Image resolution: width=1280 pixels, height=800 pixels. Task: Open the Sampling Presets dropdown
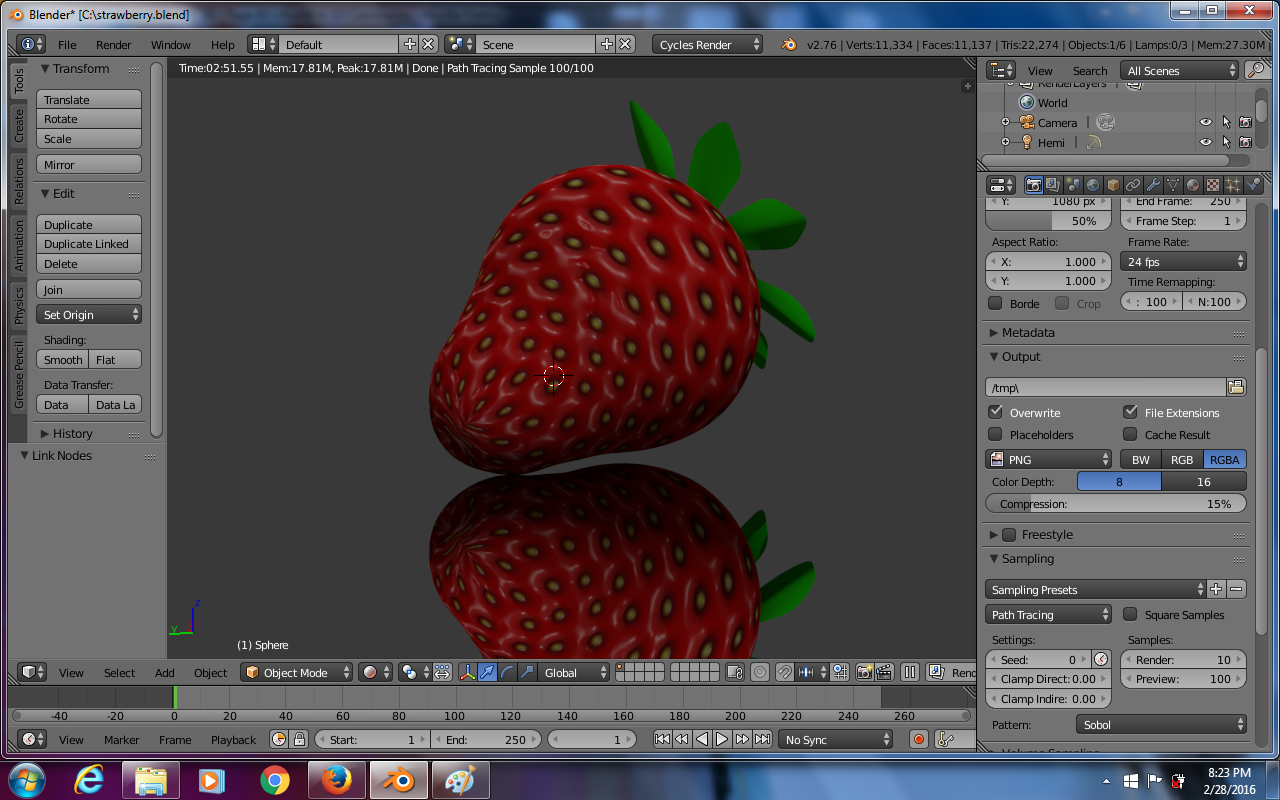tap(1096, 589)
